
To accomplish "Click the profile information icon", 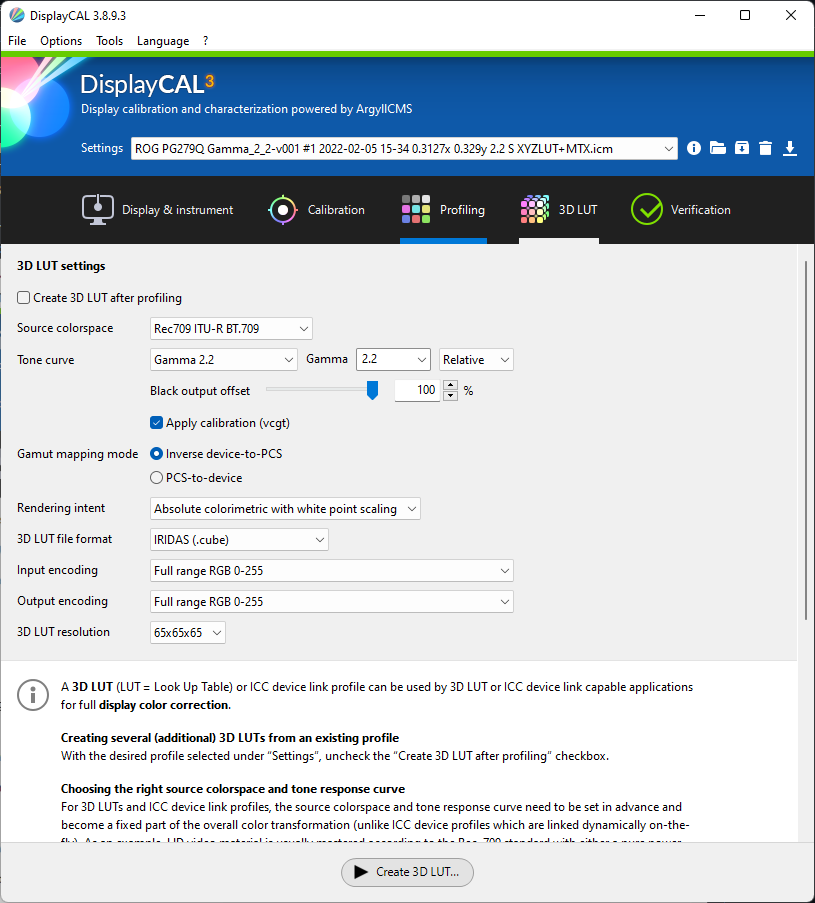I will click(x=693, y=149).
